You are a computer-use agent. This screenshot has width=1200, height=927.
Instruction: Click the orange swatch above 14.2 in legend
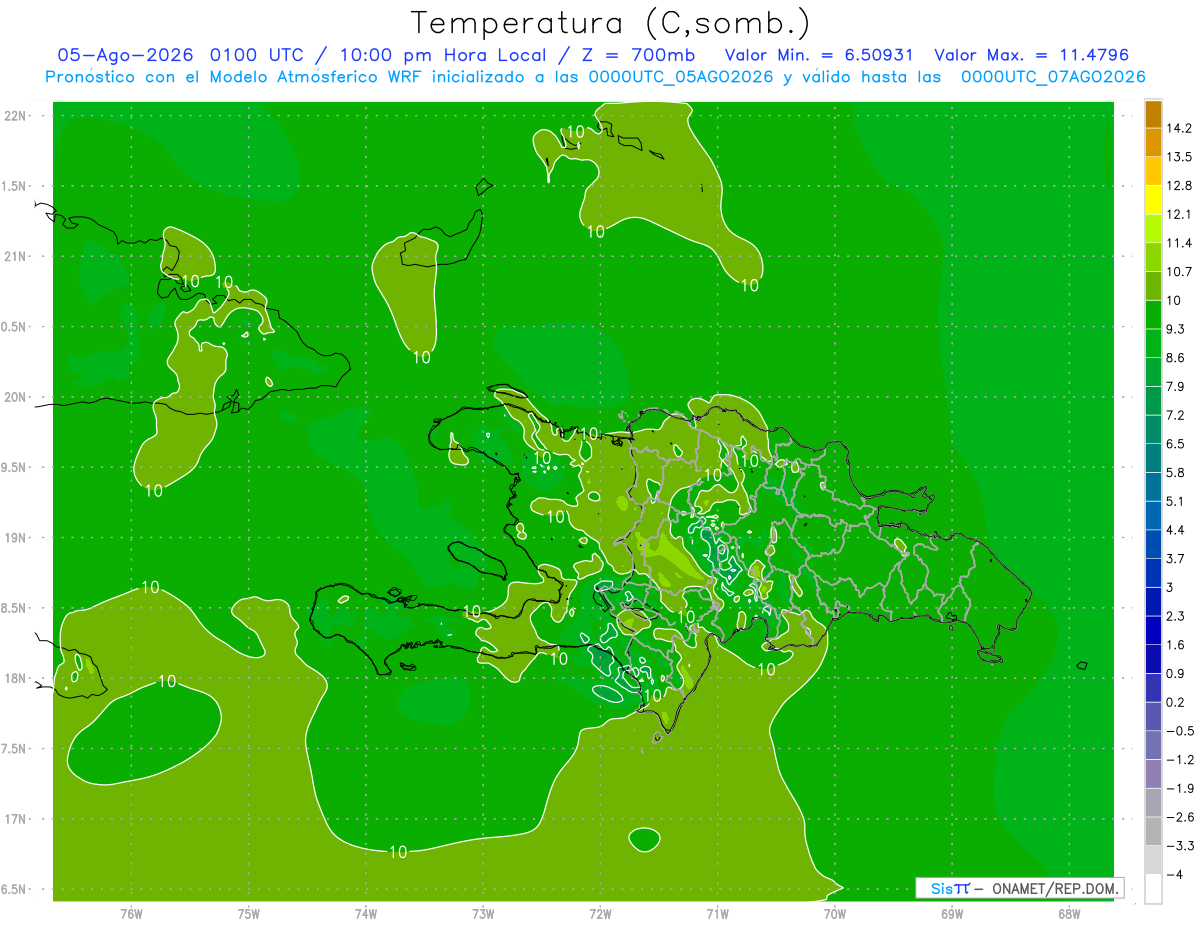point(1153,114)
